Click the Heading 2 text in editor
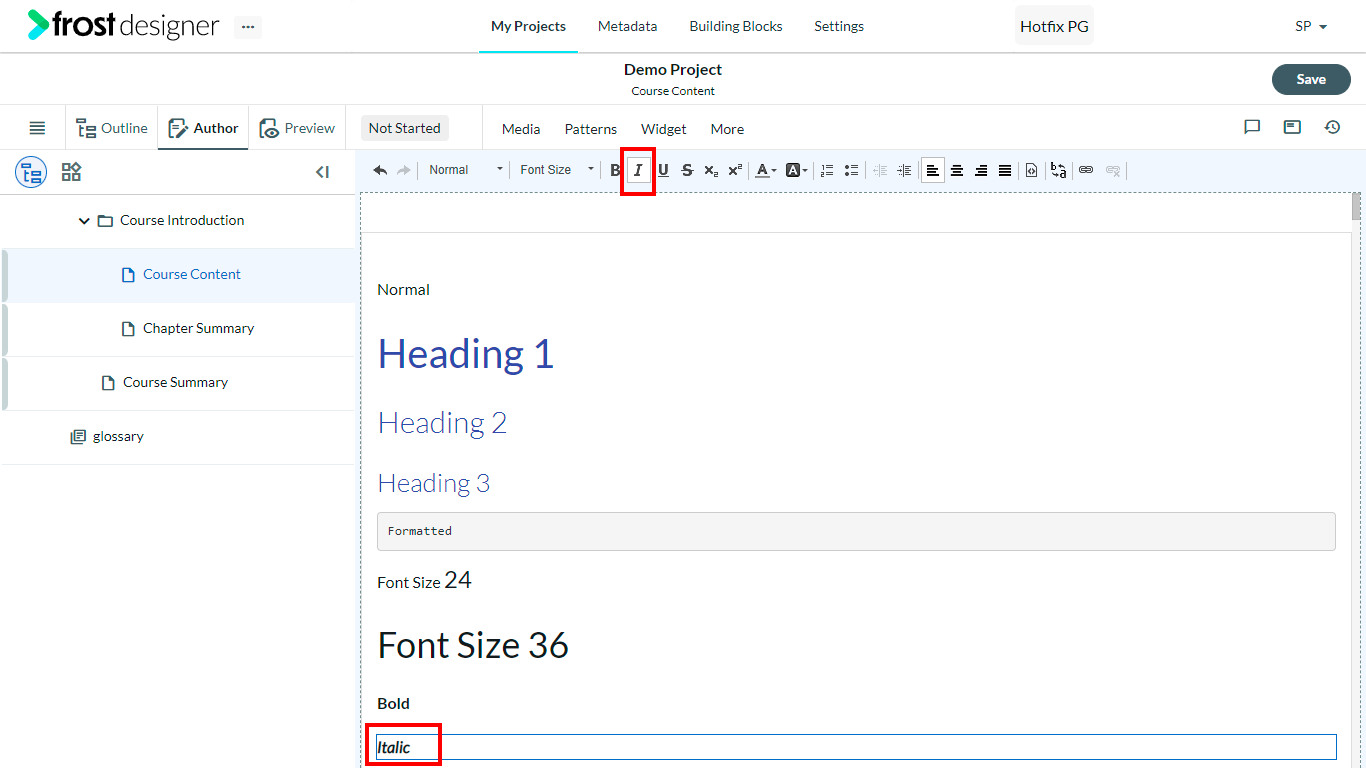 pyautogui.click(x=442, y=423)
